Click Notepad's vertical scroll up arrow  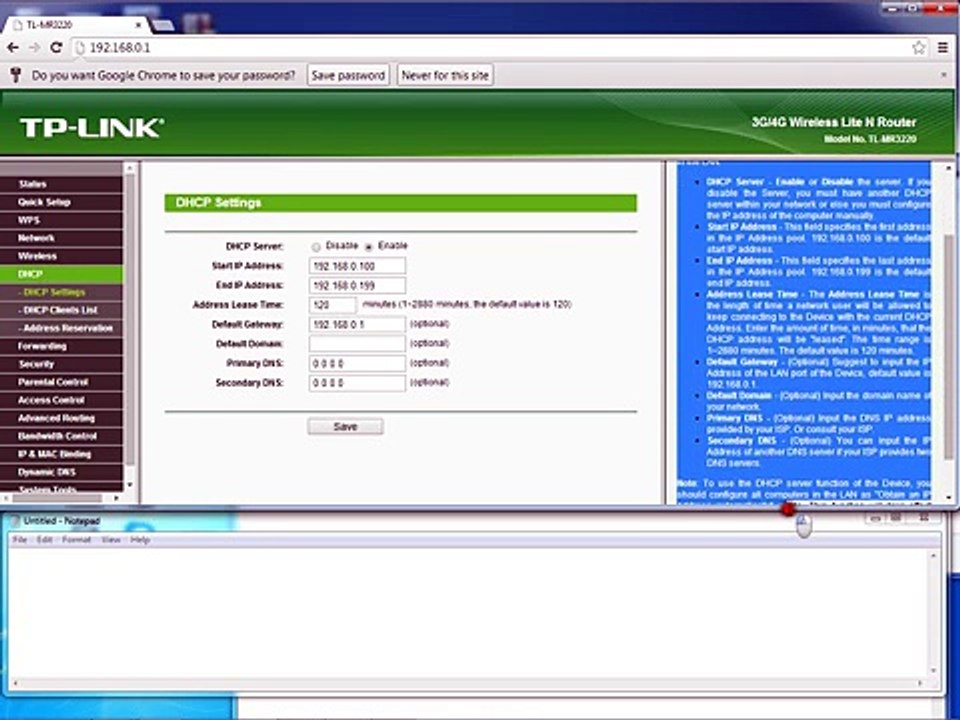[934, 555]
